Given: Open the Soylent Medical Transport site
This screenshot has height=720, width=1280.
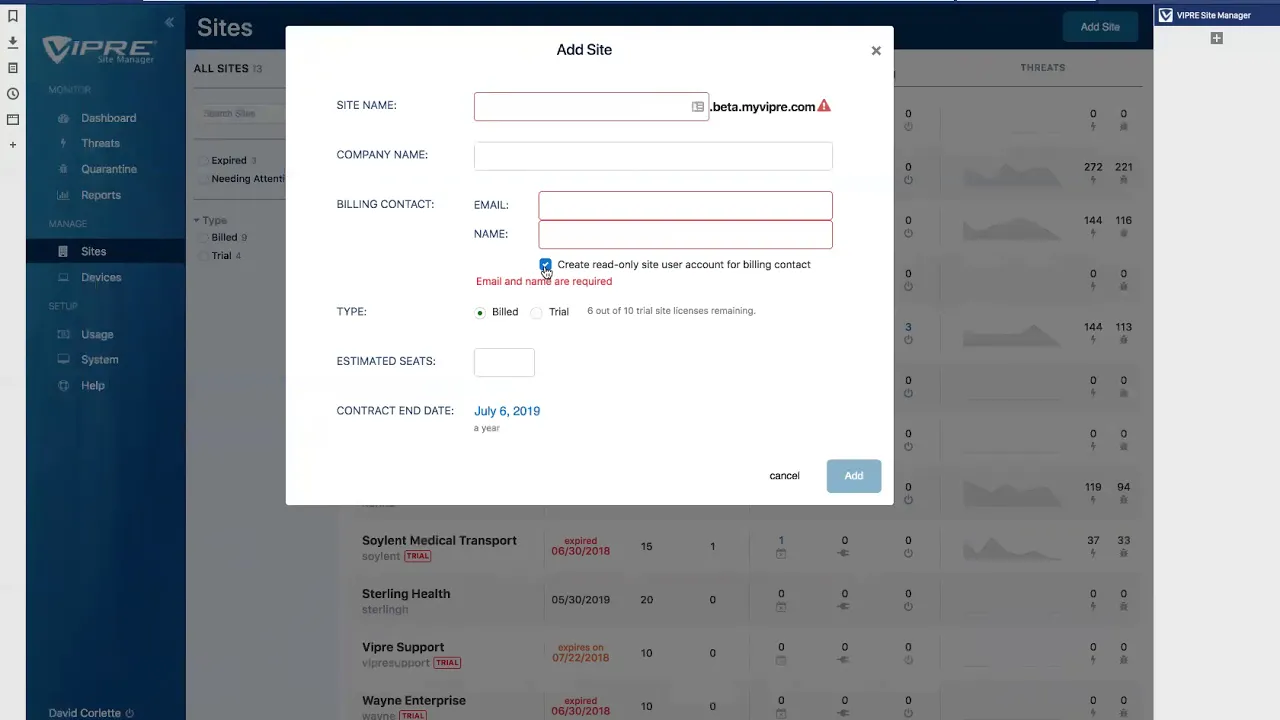Looking at the screenshot, I should point(439,540).
